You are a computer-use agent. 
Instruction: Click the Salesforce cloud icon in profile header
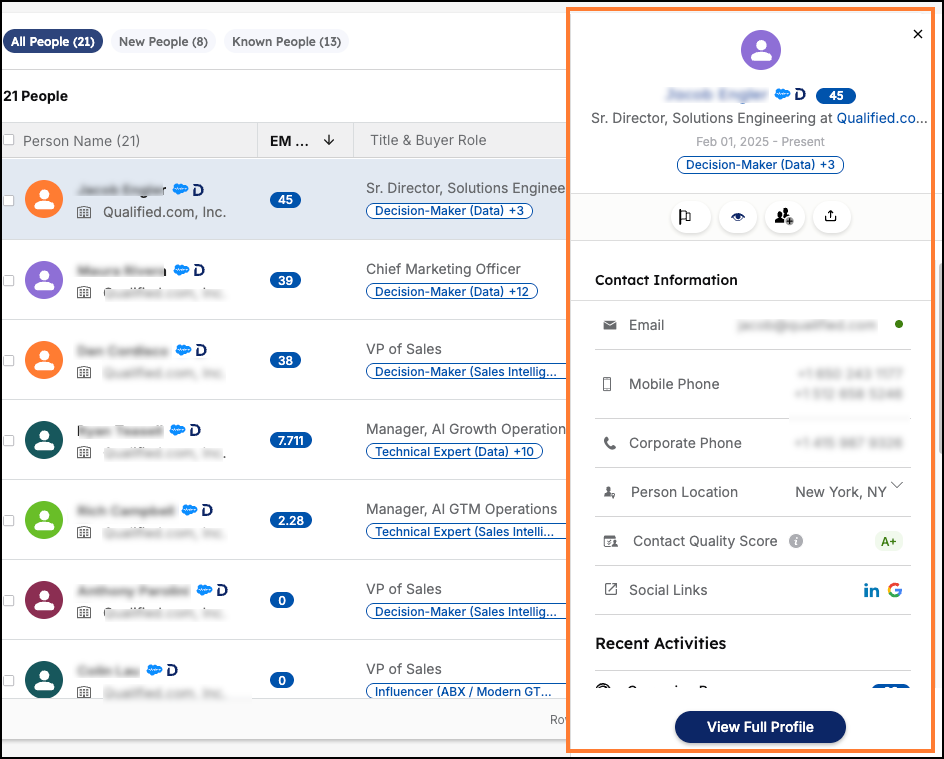tap(782, 94)
